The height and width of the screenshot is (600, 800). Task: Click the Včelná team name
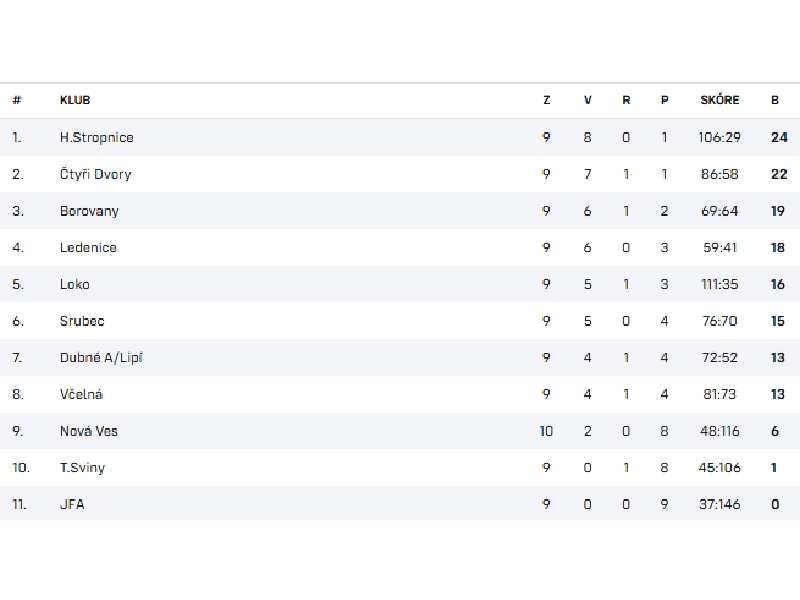[82, 394]
